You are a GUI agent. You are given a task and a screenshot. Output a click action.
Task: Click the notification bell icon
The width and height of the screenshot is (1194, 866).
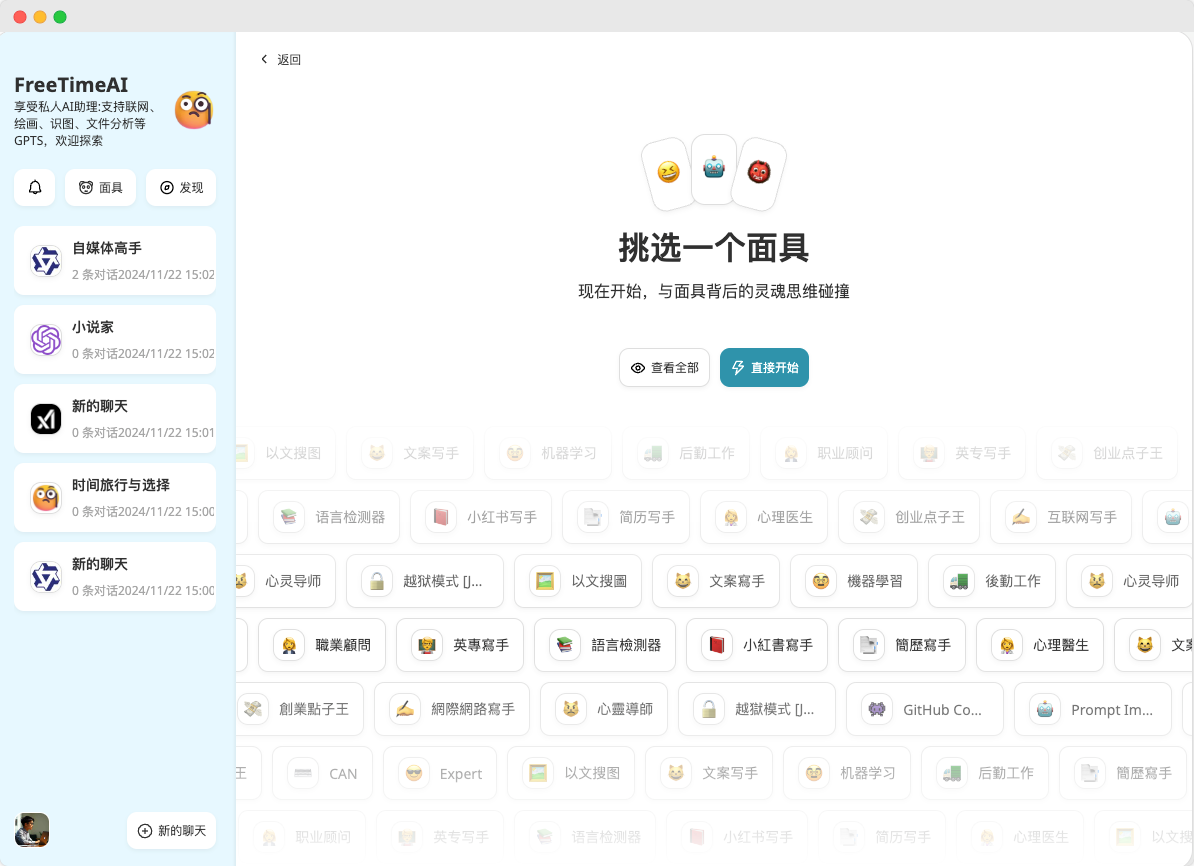(x=35, y=188)
